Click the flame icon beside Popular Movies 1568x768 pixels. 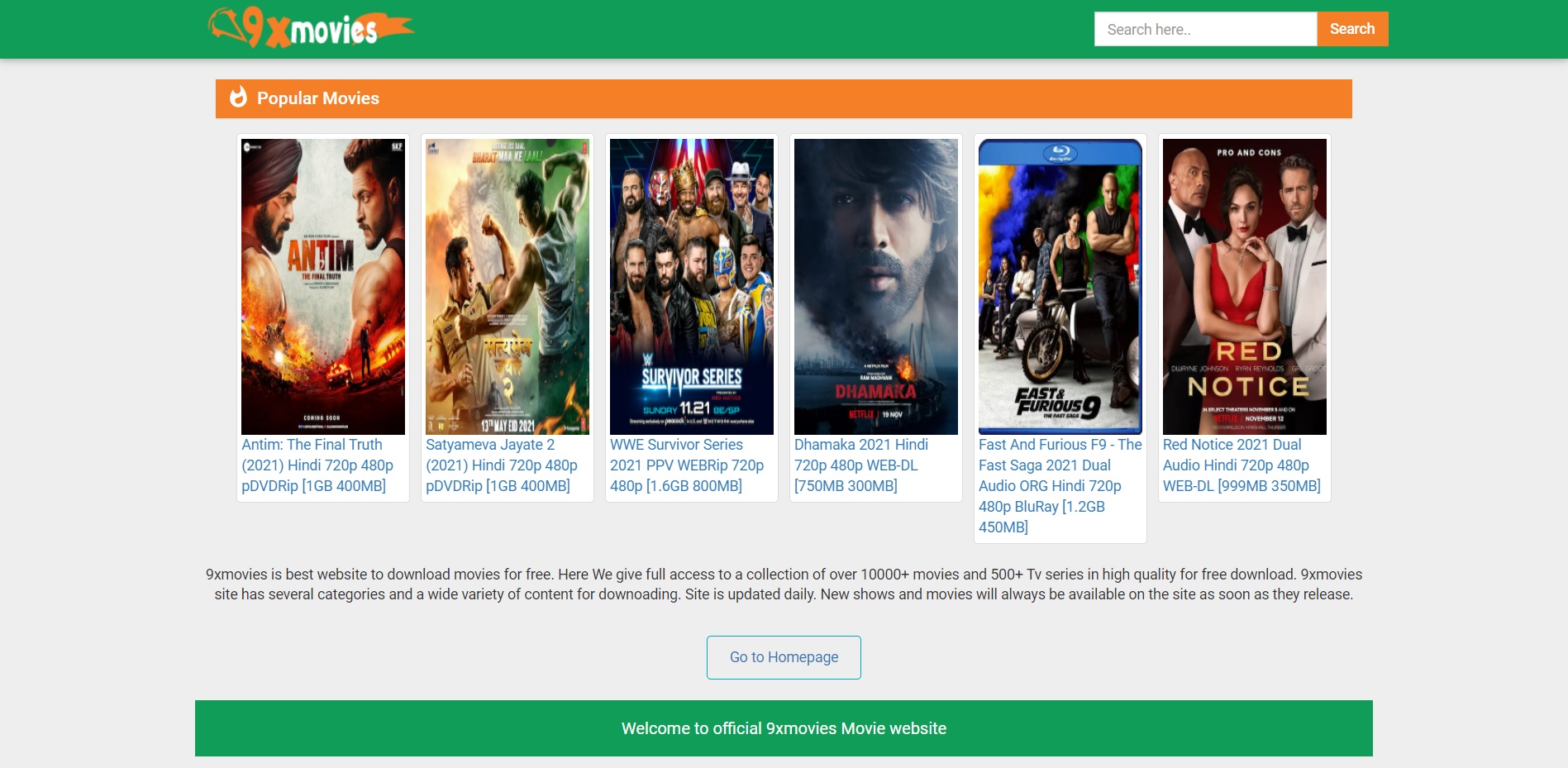click(238, 98)
